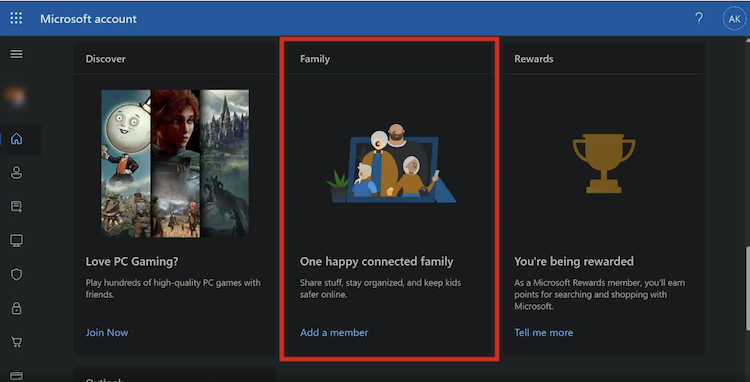750x382 pixels.
Task: Open Security shield icon in sidebar
Action: pos(16,274)
